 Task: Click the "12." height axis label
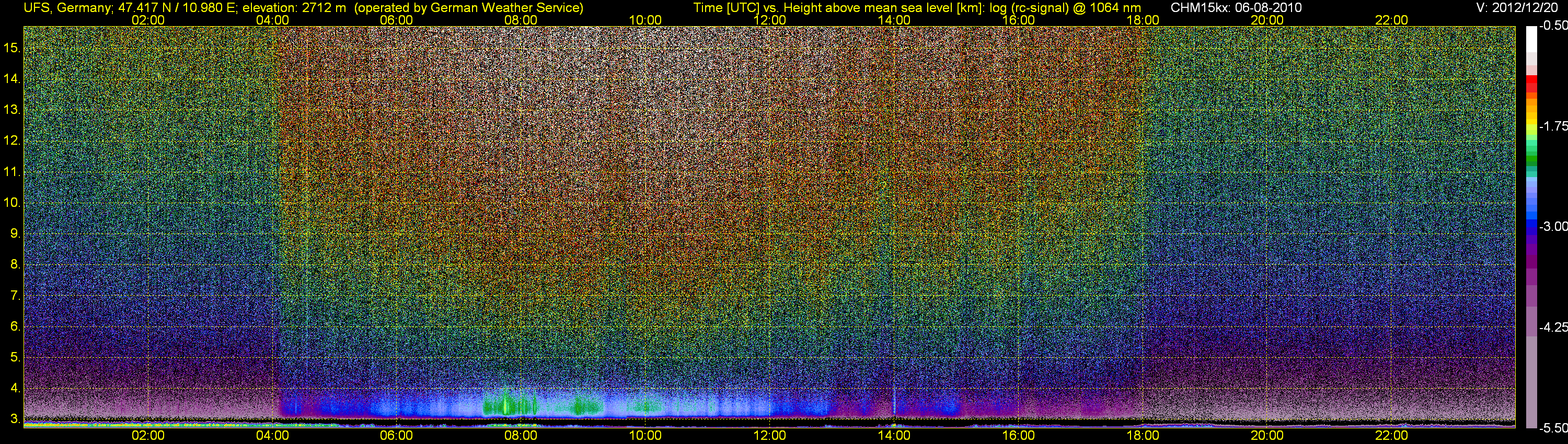coord(12,141)
